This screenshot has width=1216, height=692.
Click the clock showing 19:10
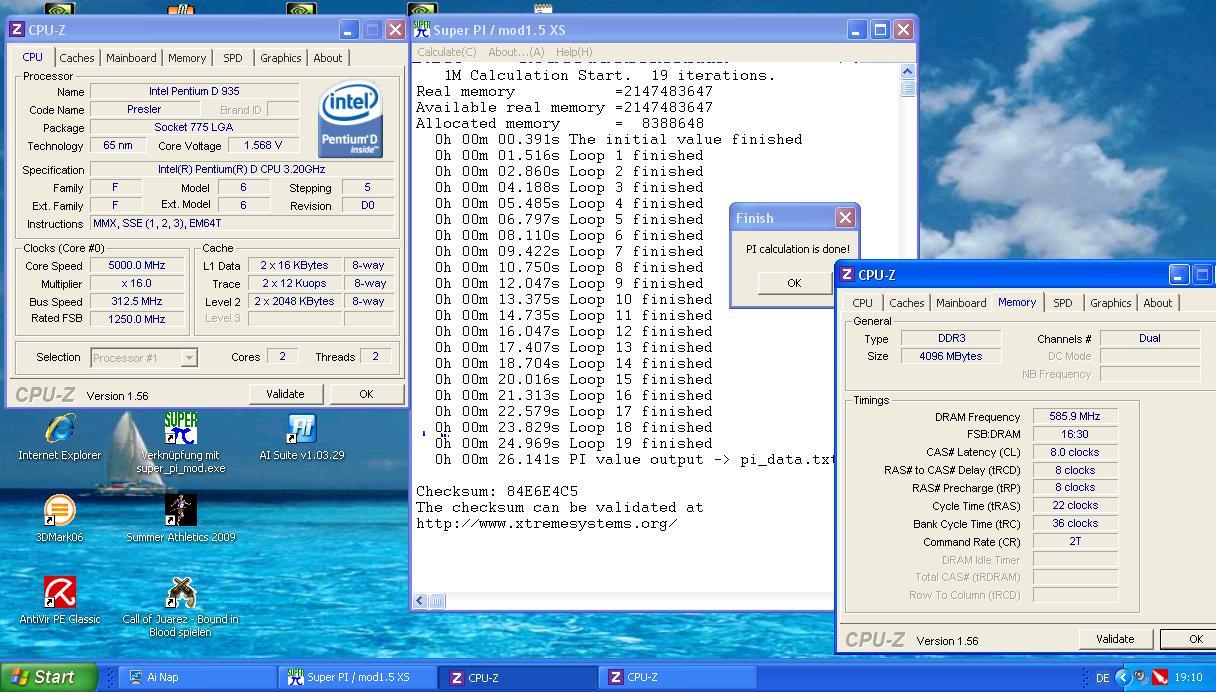coord(1189,677)
